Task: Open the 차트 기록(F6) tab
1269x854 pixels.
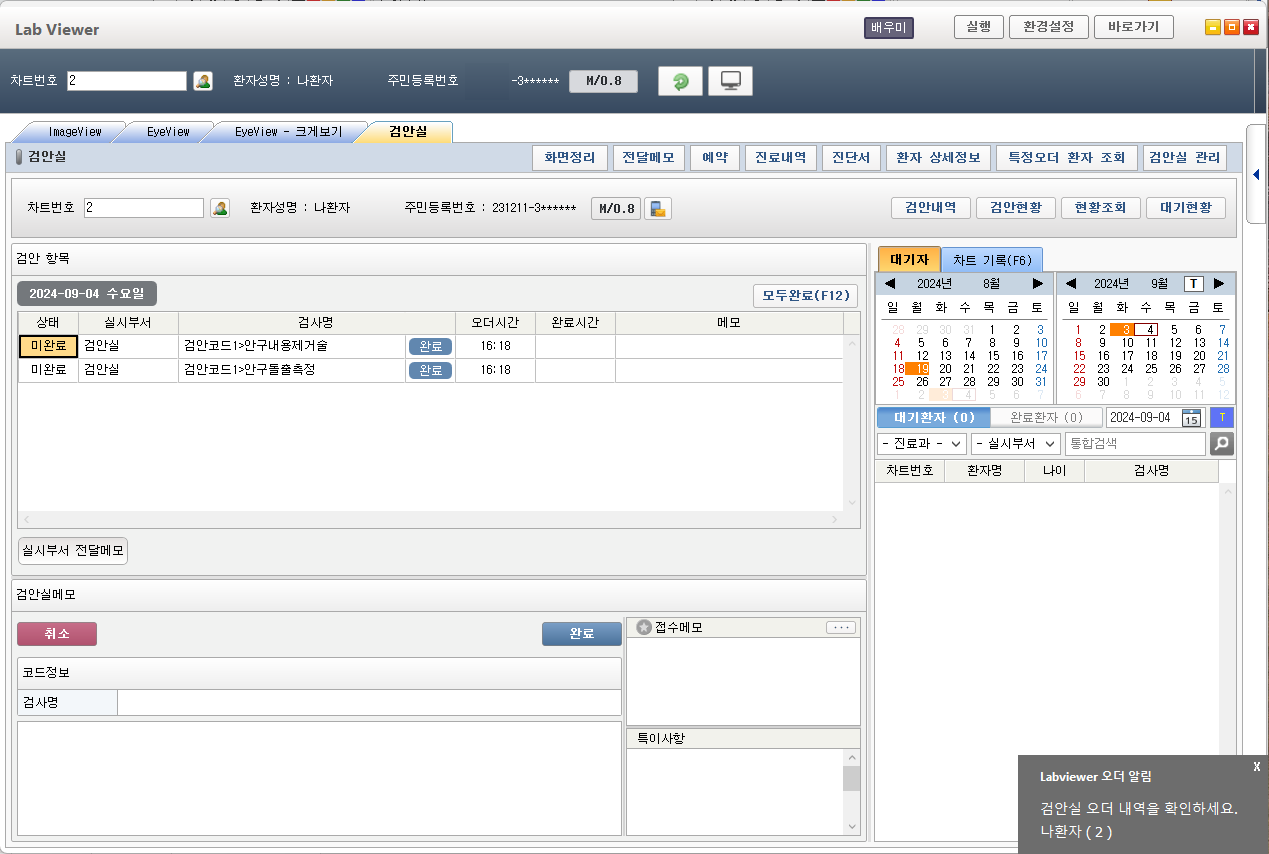Action: pos(992,260)
